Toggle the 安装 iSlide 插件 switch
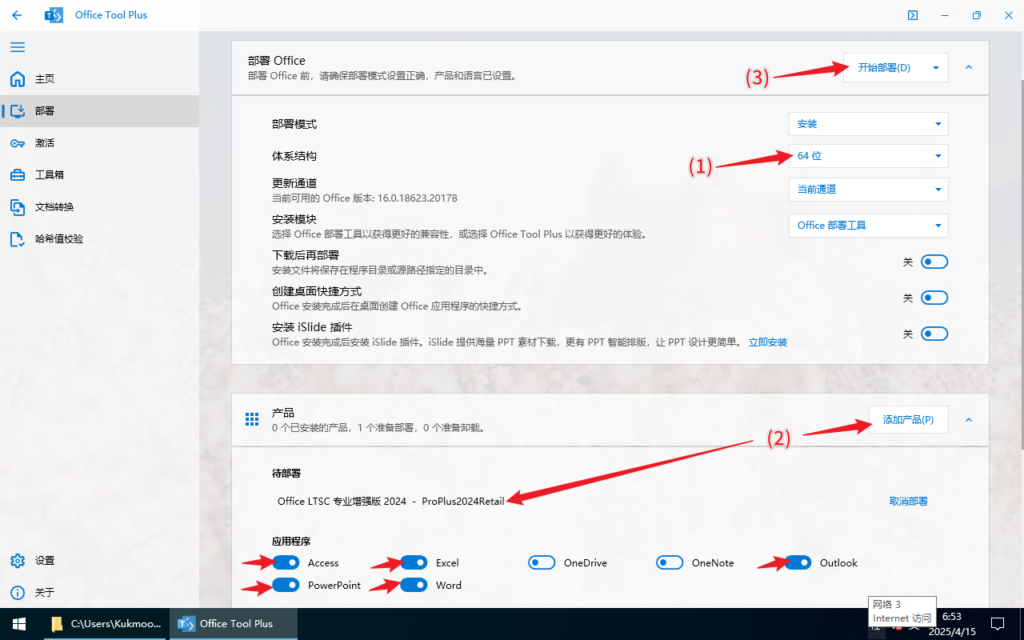1024x640 pixels. point(934,334)
